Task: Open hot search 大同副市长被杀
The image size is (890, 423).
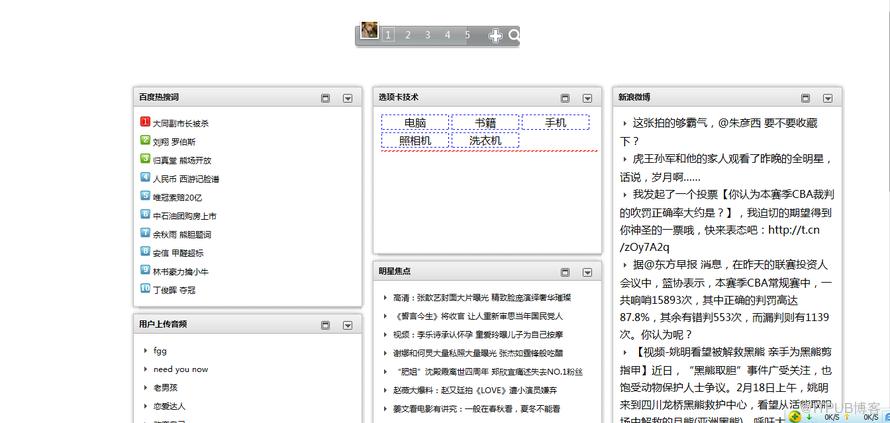Action: coord(181,123)
